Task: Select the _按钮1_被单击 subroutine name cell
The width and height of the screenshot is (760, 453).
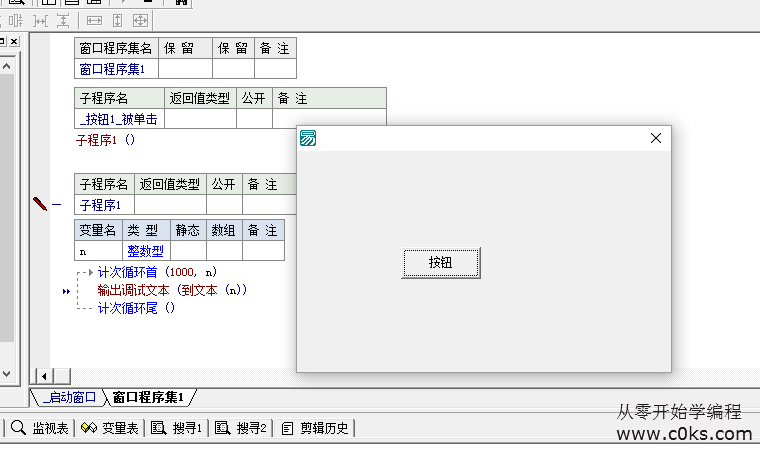Action: pyautogui.click(x=119, y=119)
